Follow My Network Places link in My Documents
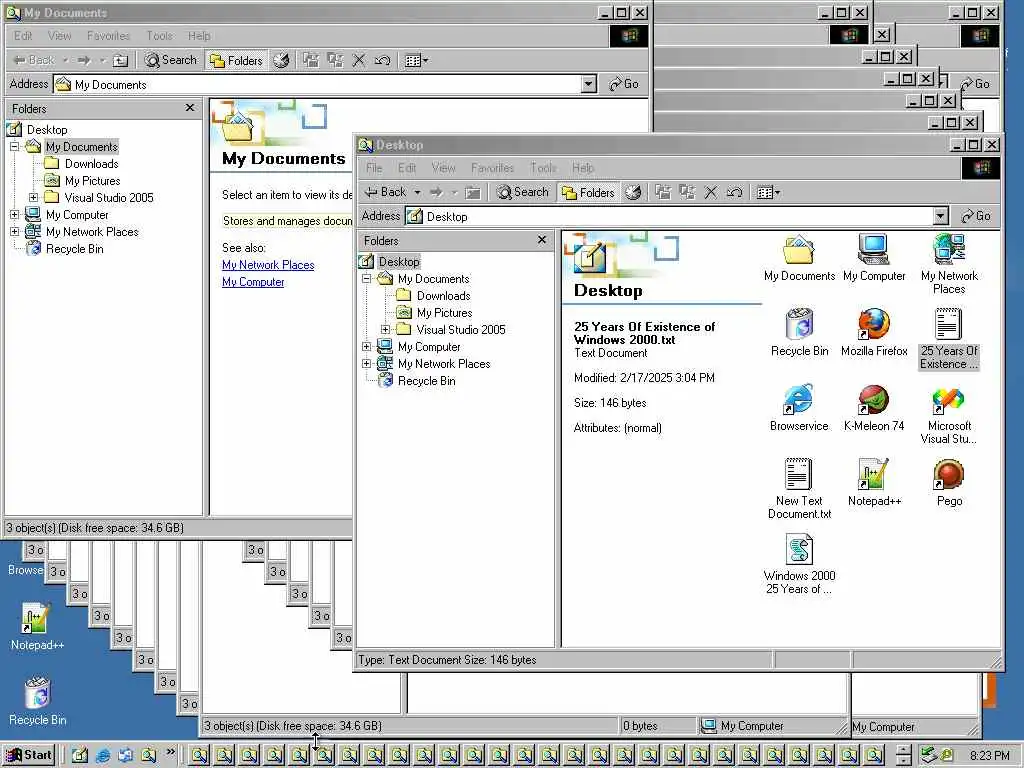1024x768 pixels. (x=268, y=265)
